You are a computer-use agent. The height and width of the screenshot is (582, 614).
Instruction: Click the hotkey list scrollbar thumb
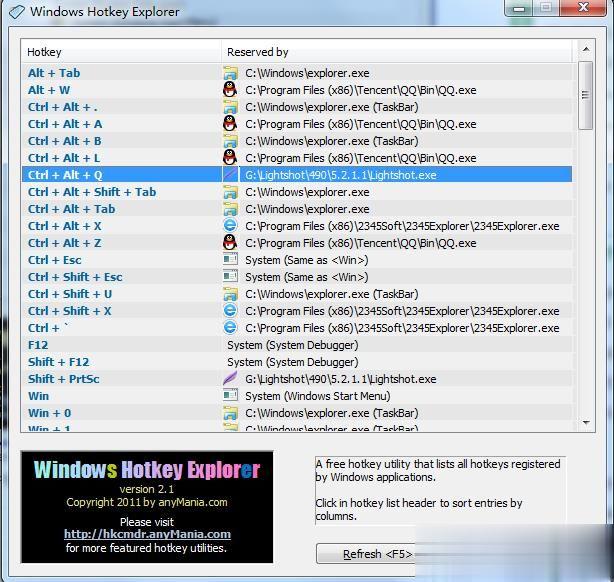tap(586, 95)
